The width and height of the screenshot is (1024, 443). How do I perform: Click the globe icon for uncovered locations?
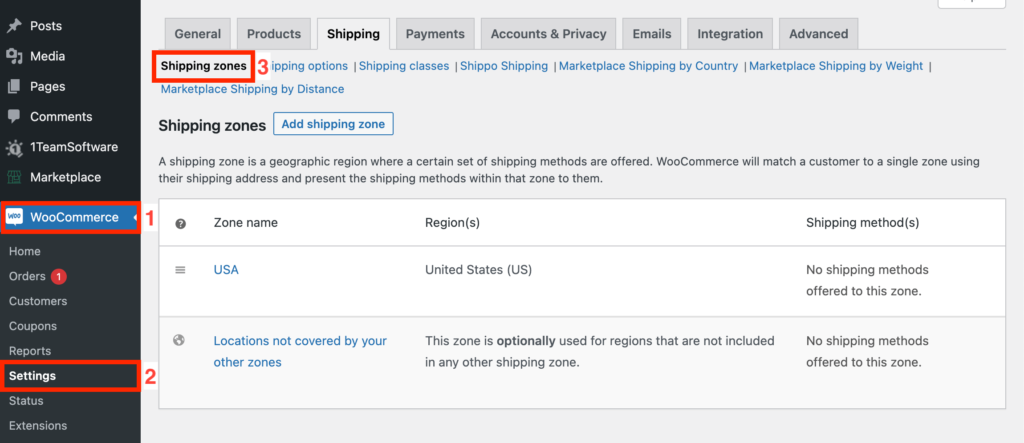181,341
